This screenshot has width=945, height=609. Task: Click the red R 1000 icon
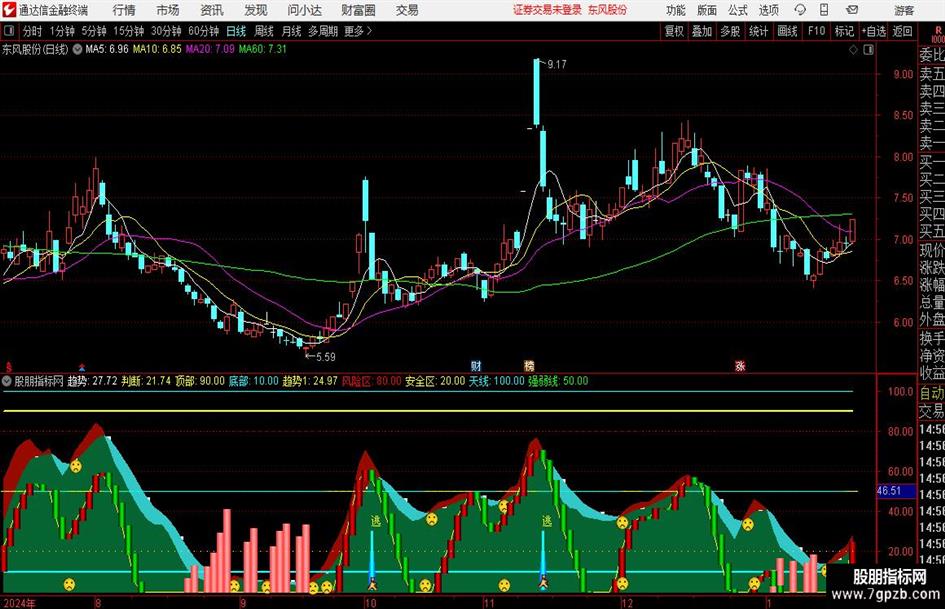(x=938, y=34)
